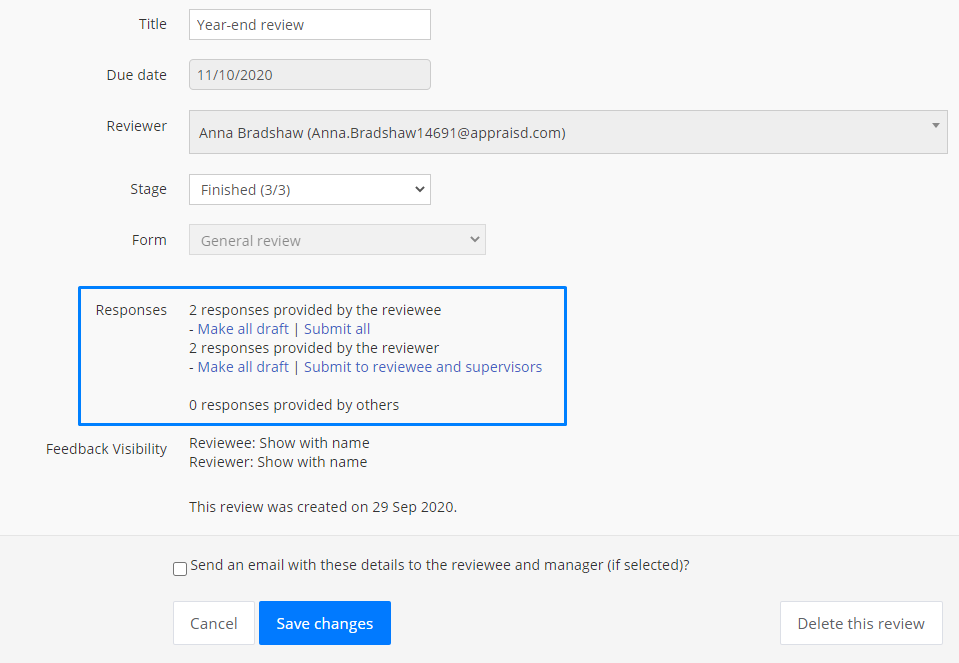Click the Reviewer dropdown arrow icon
The image size is (959, 663).
click(x=935, y=125)
